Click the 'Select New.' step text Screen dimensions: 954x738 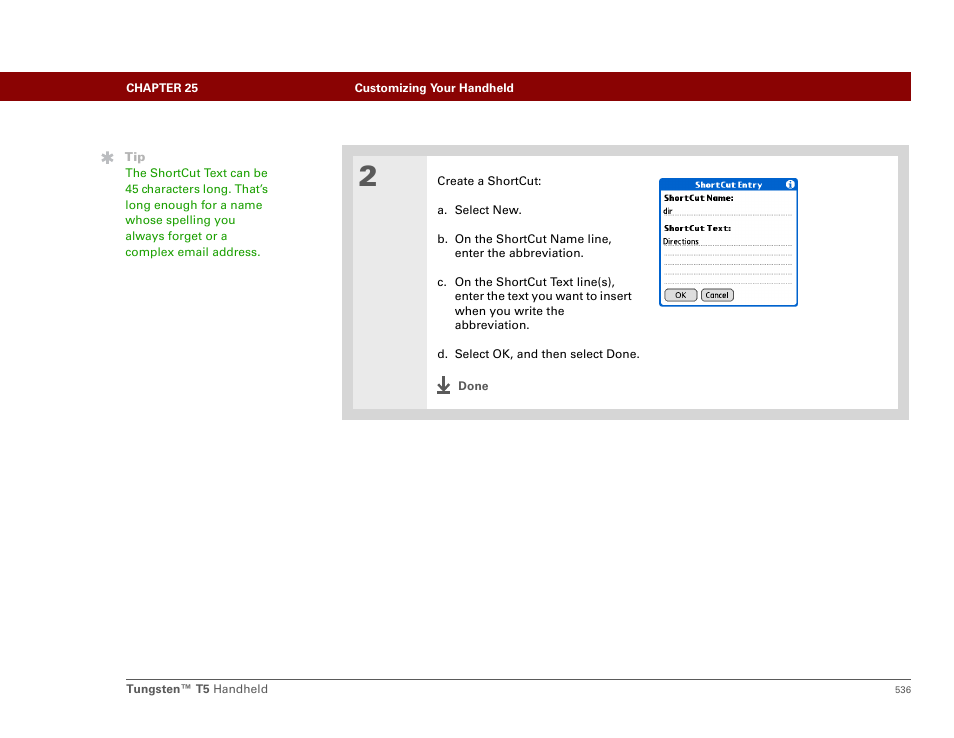488,210
